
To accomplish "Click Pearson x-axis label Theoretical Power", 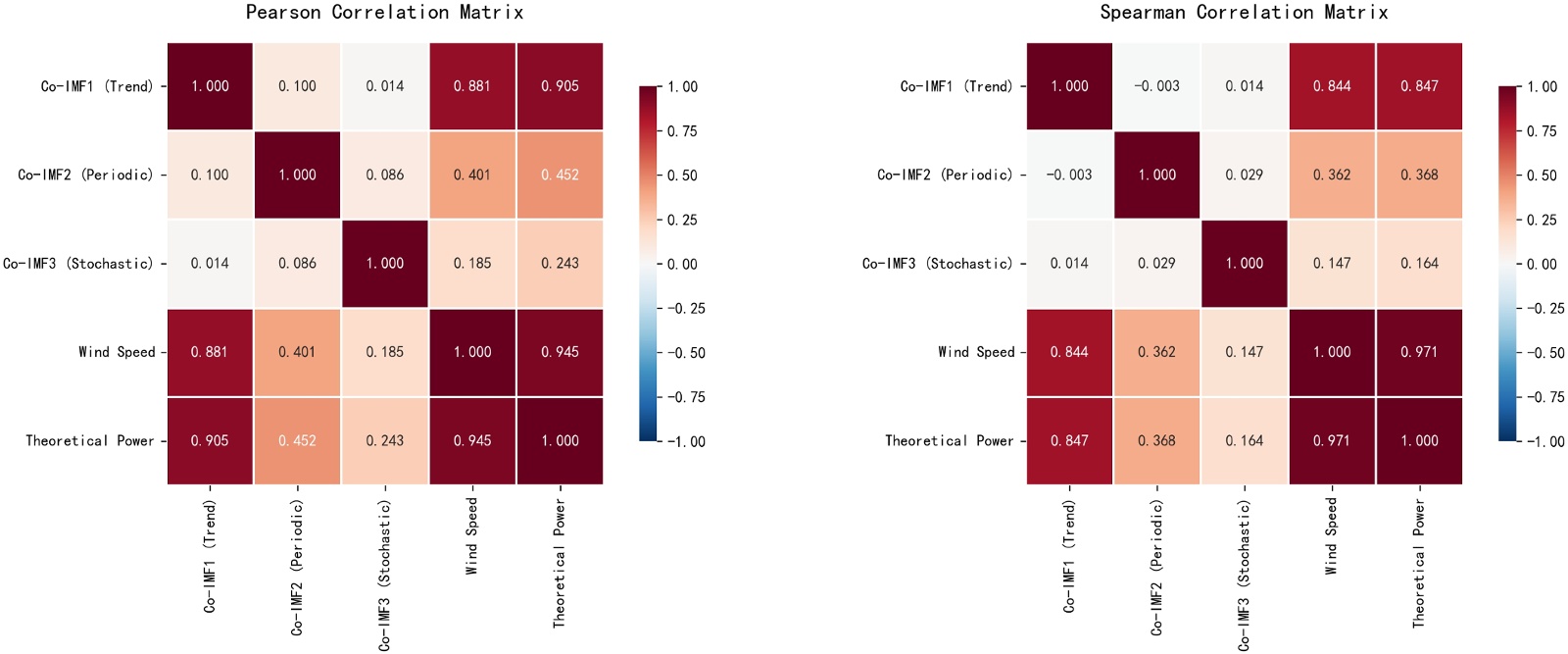I will tap(560, 563).
